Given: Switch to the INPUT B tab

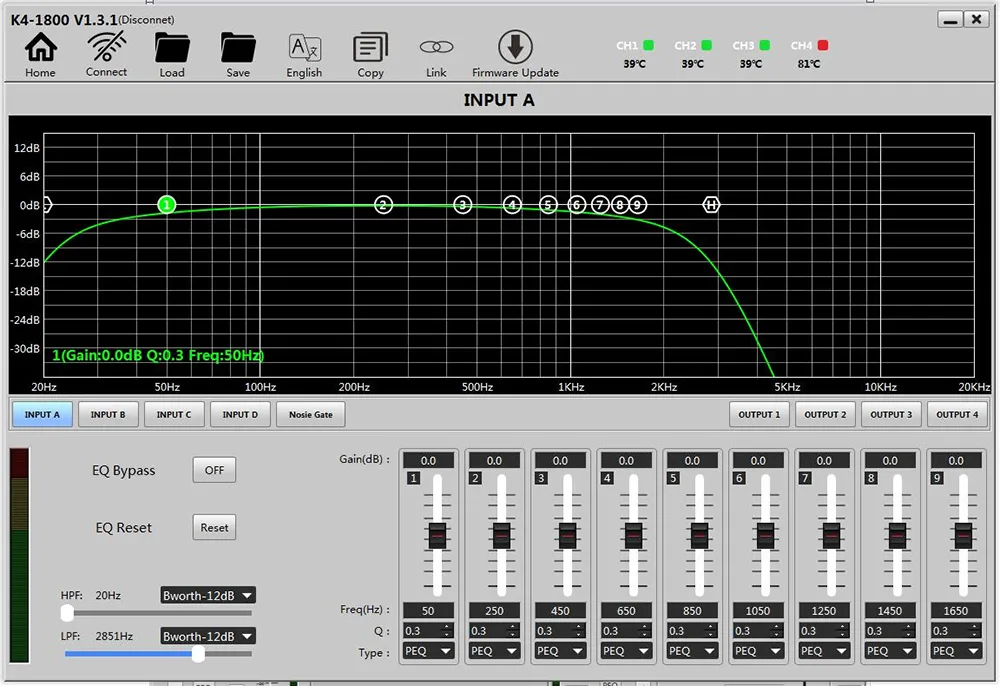Looking at the screenshot, I should [x=108, y=414].
